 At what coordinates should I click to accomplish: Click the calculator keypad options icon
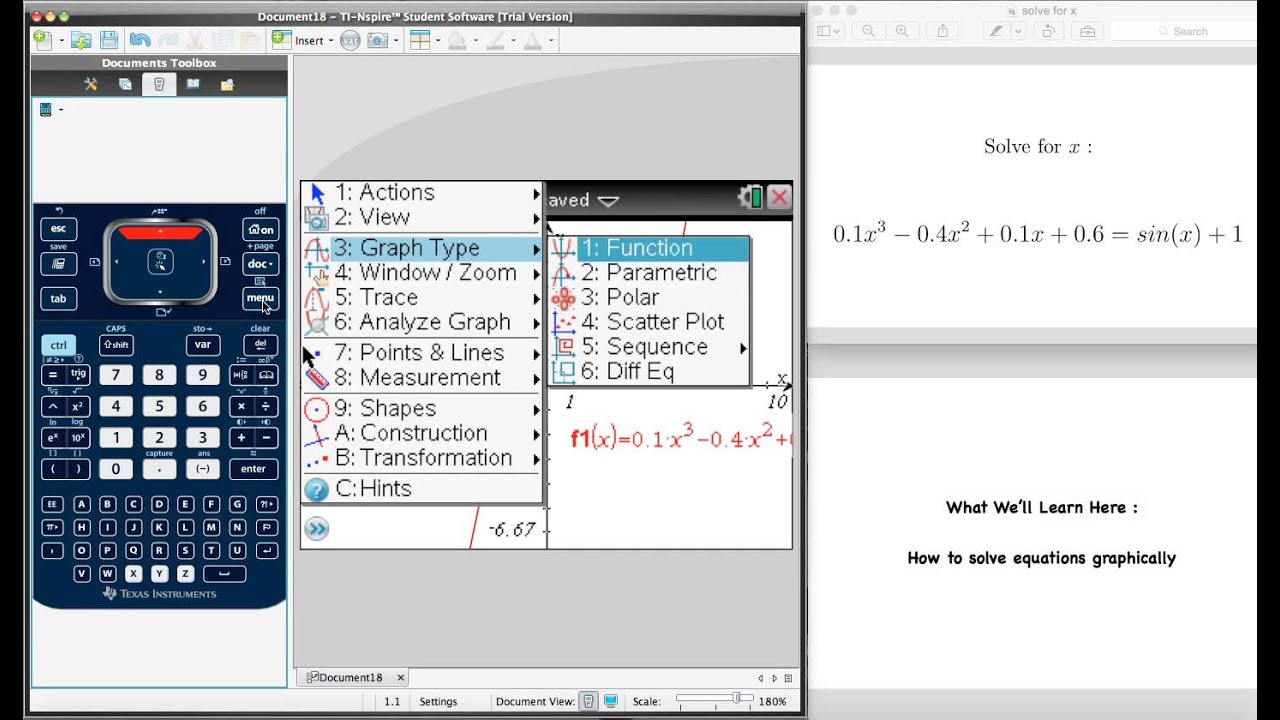(x=47, y=109)
